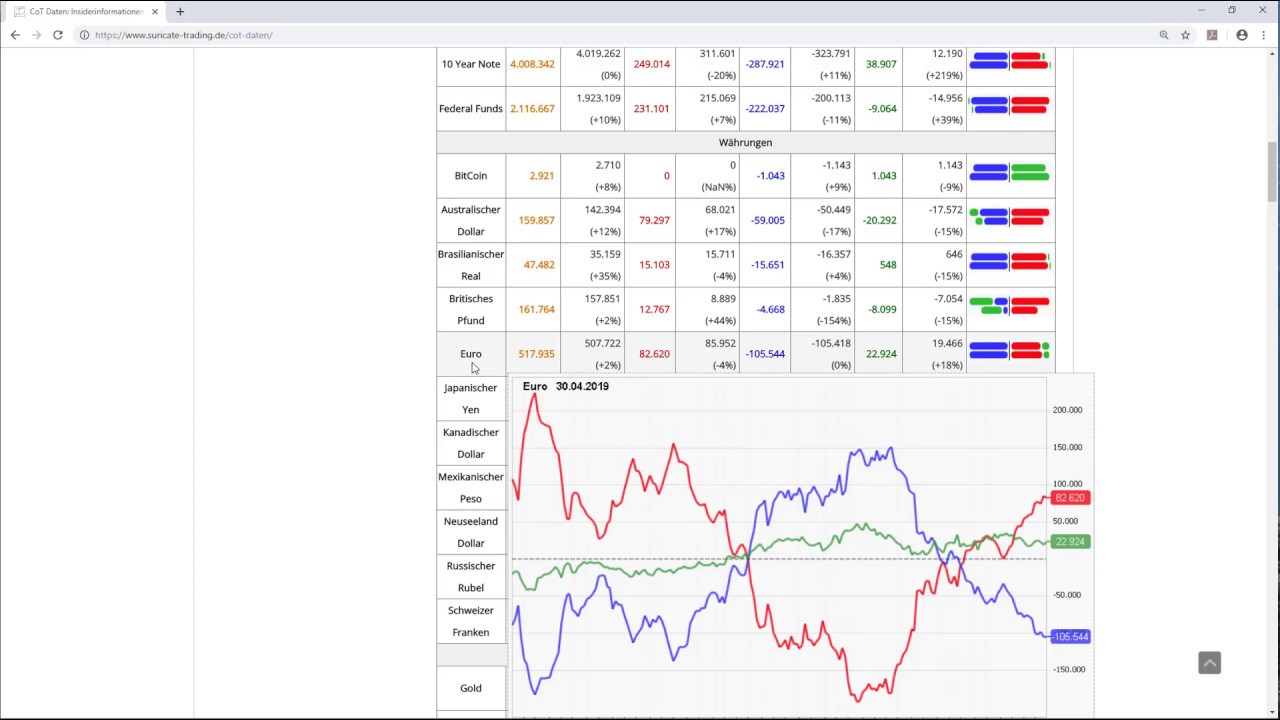Open a new tab with the plus button
The width and height of the screenshot is (1280, 720).
[x=180, y=12]
